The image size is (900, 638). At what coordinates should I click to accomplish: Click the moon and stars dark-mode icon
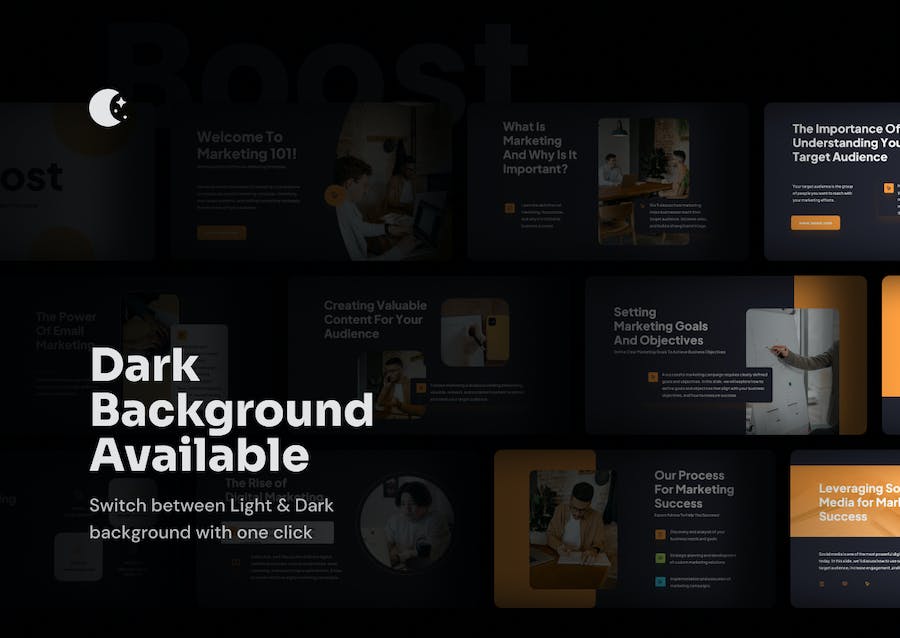[106, 108]
